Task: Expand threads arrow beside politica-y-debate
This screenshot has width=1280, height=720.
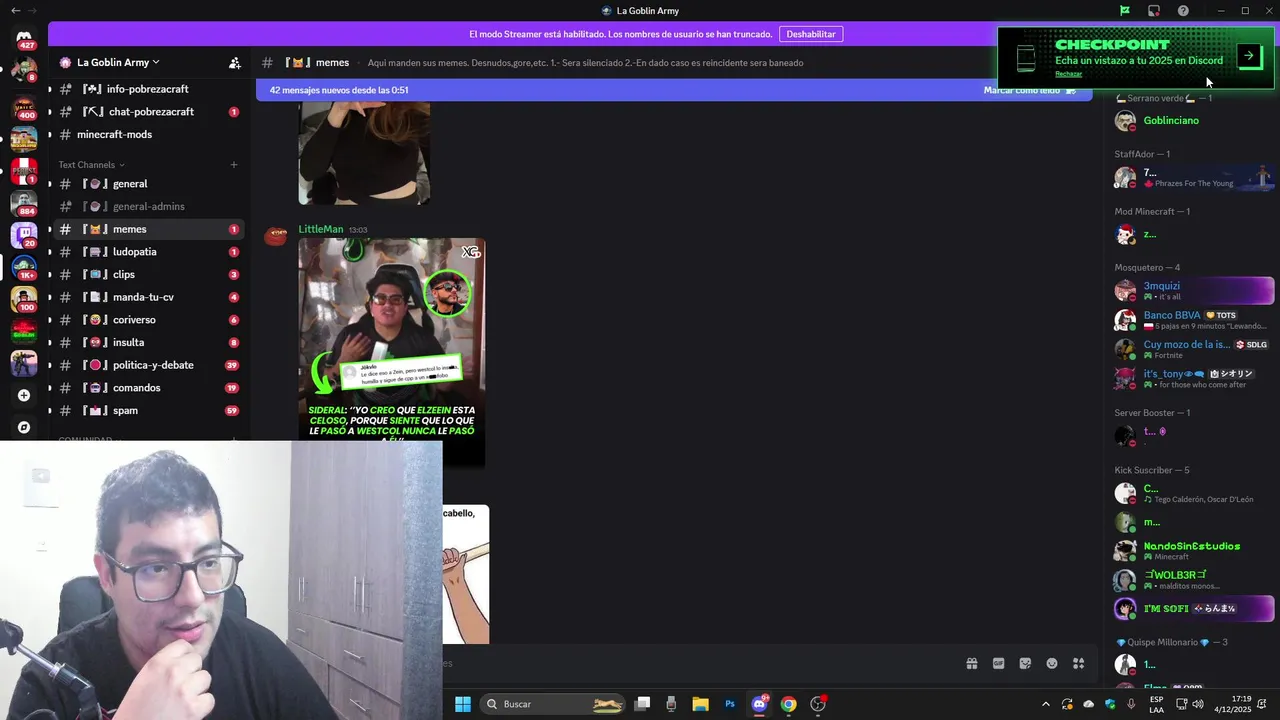Action: point(50,365)
